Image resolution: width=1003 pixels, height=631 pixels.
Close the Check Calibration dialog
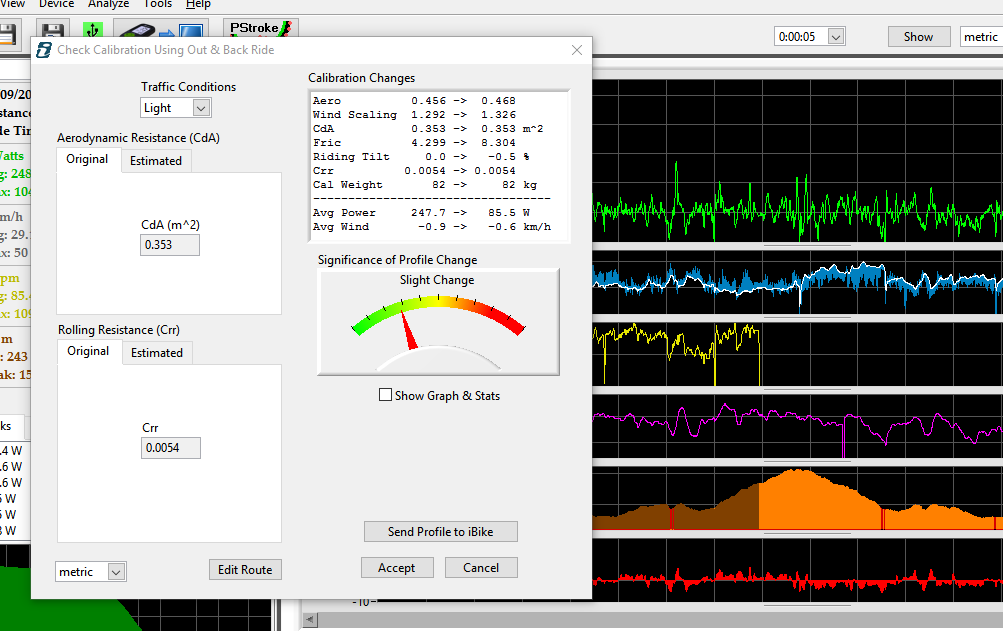coord(576,50)
